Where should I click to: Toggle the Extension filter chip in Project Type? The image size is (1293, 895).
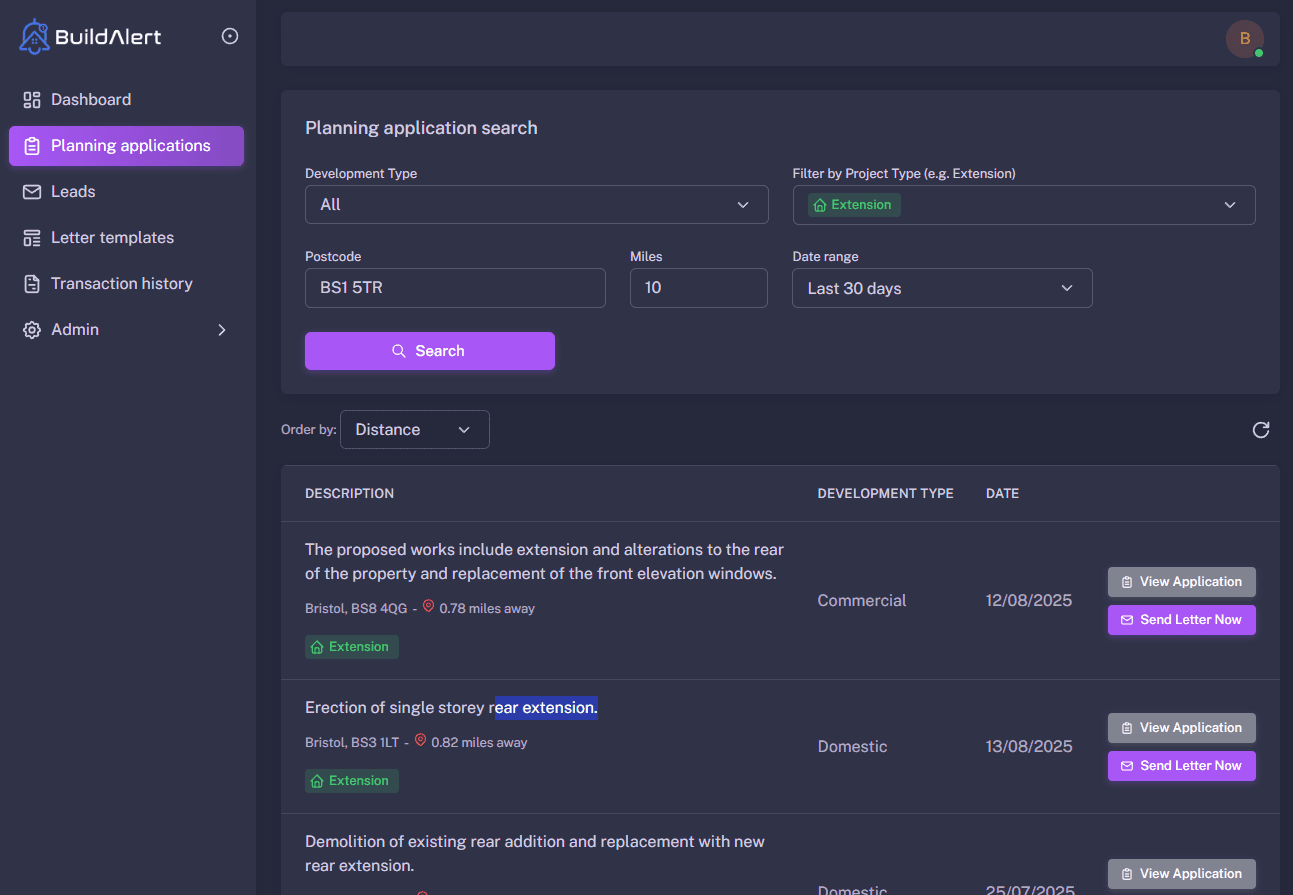click(853, 204)
